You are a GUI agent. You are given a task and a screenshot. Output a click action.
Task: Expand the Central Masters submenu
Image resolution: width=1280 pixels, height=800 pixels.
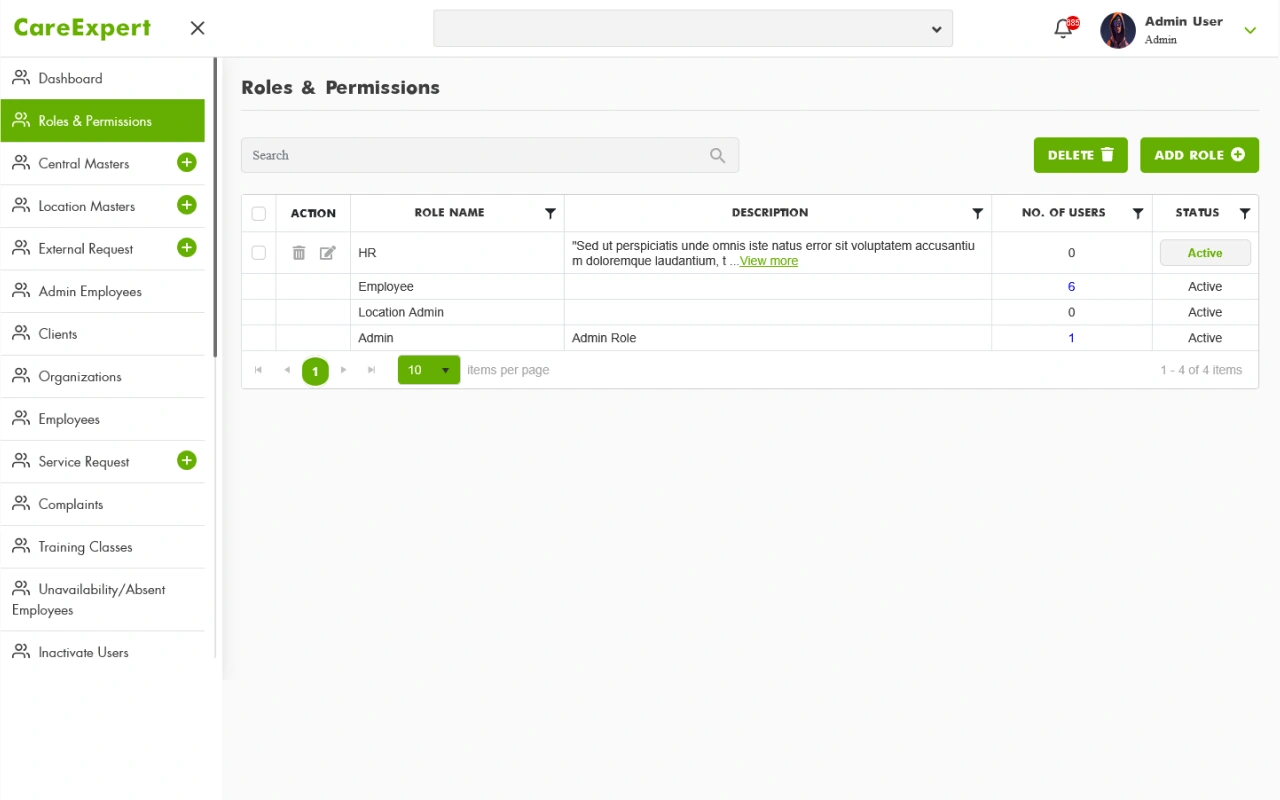pos(187,163)
